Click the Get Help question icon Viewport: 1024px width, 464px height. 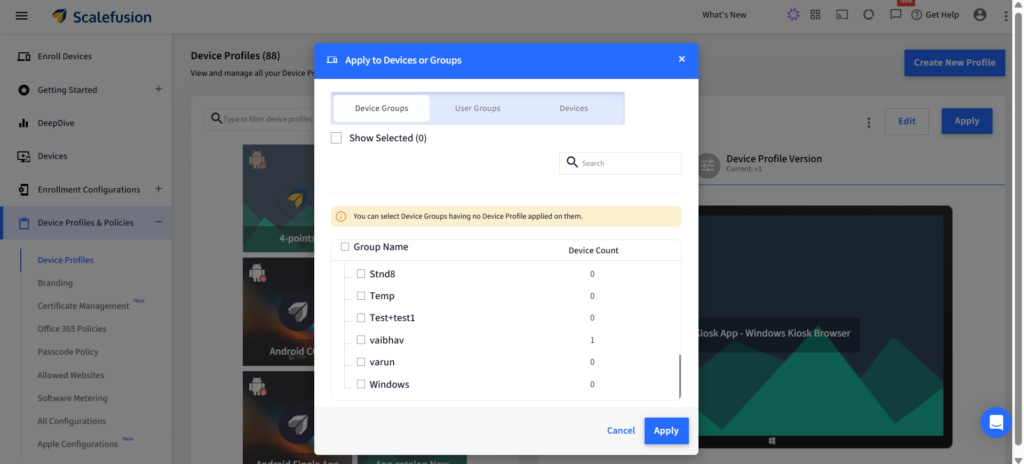[x=916, y=14]
